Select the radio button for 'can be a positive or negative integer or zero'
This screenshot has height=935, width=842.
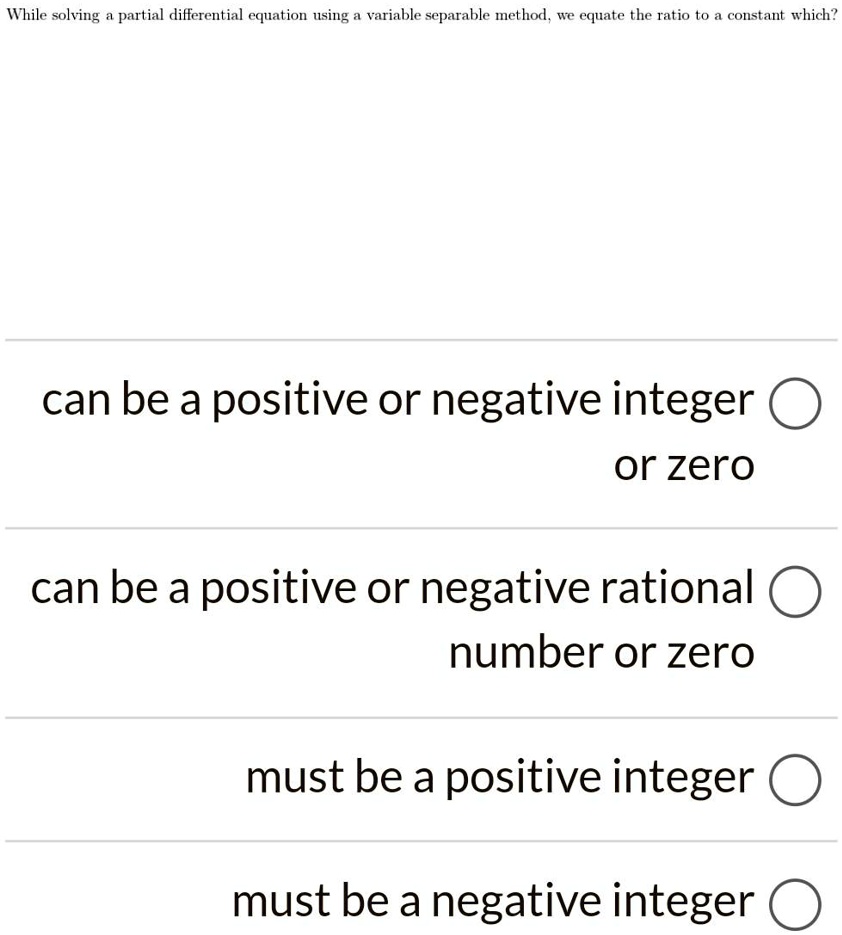[795, 402]
